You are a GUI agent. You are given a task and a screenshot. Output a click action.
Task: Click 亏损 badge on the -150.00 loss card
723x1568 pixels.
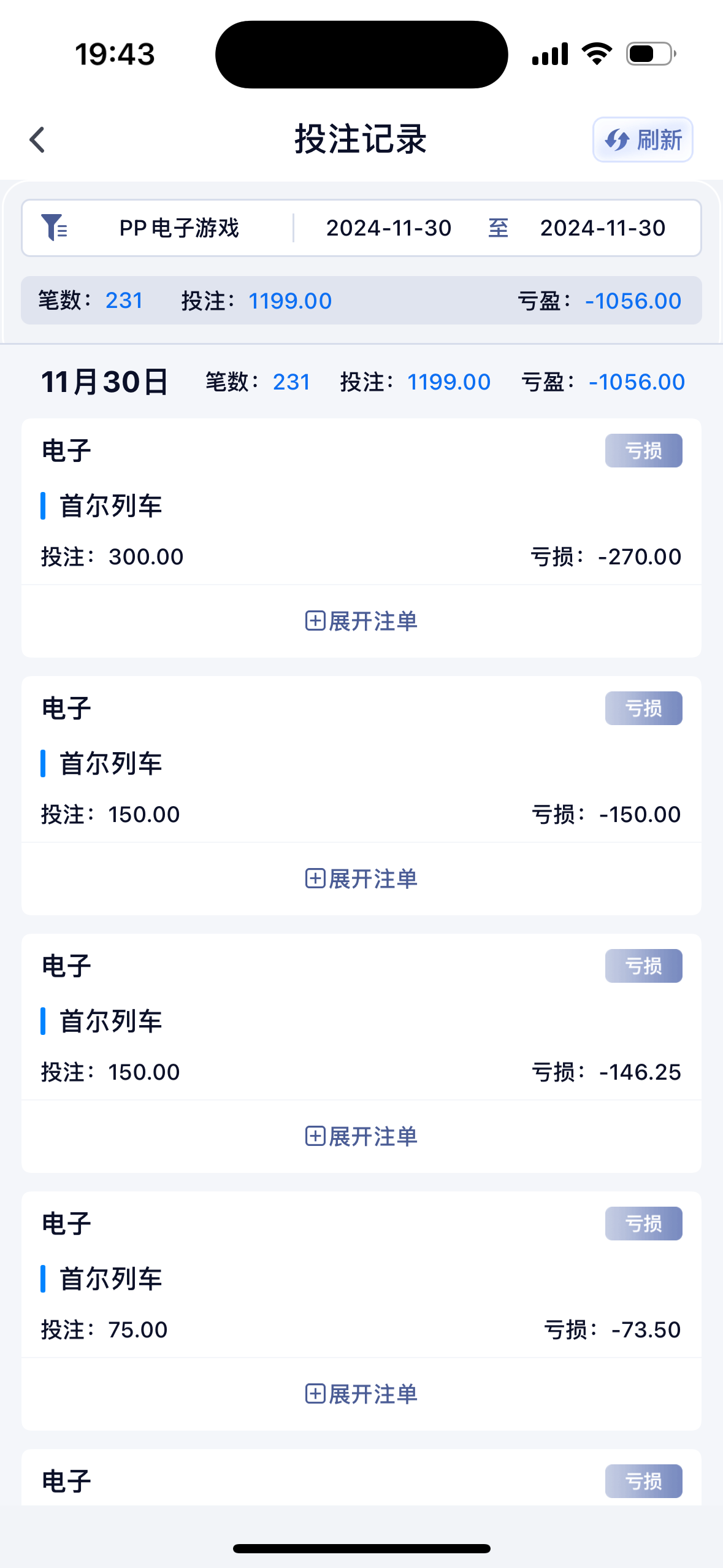643,709
